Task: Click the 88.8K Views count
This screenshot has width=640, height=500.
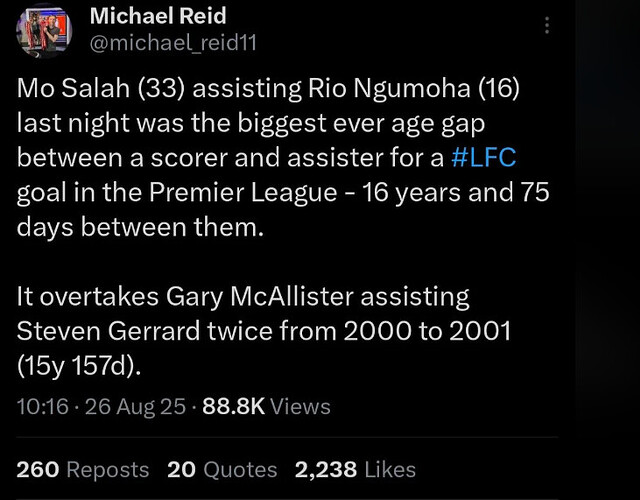Action: [266, 406]
